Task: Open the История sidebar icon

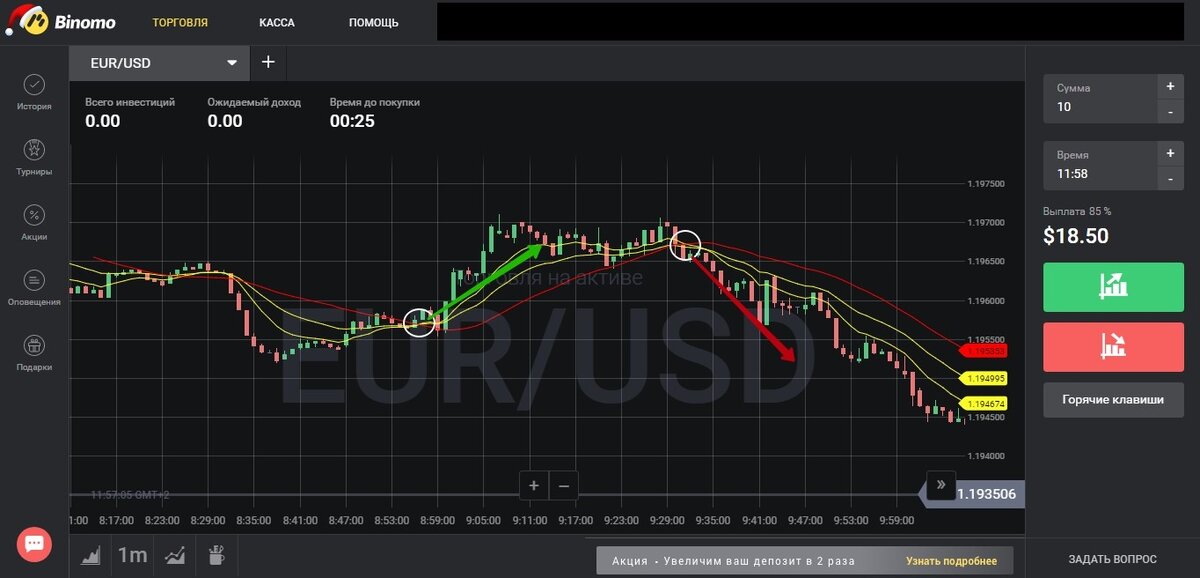Action: coord(34,85)
